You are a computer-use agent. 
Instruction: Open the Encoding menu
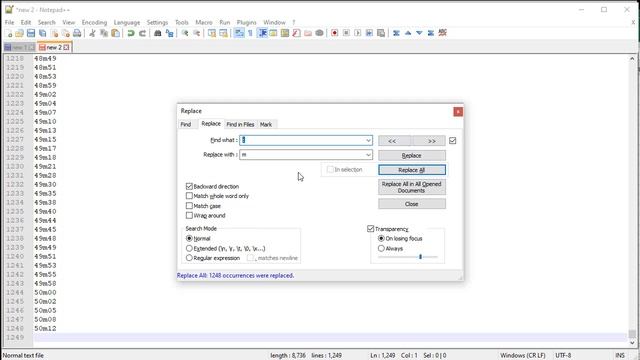94,22
